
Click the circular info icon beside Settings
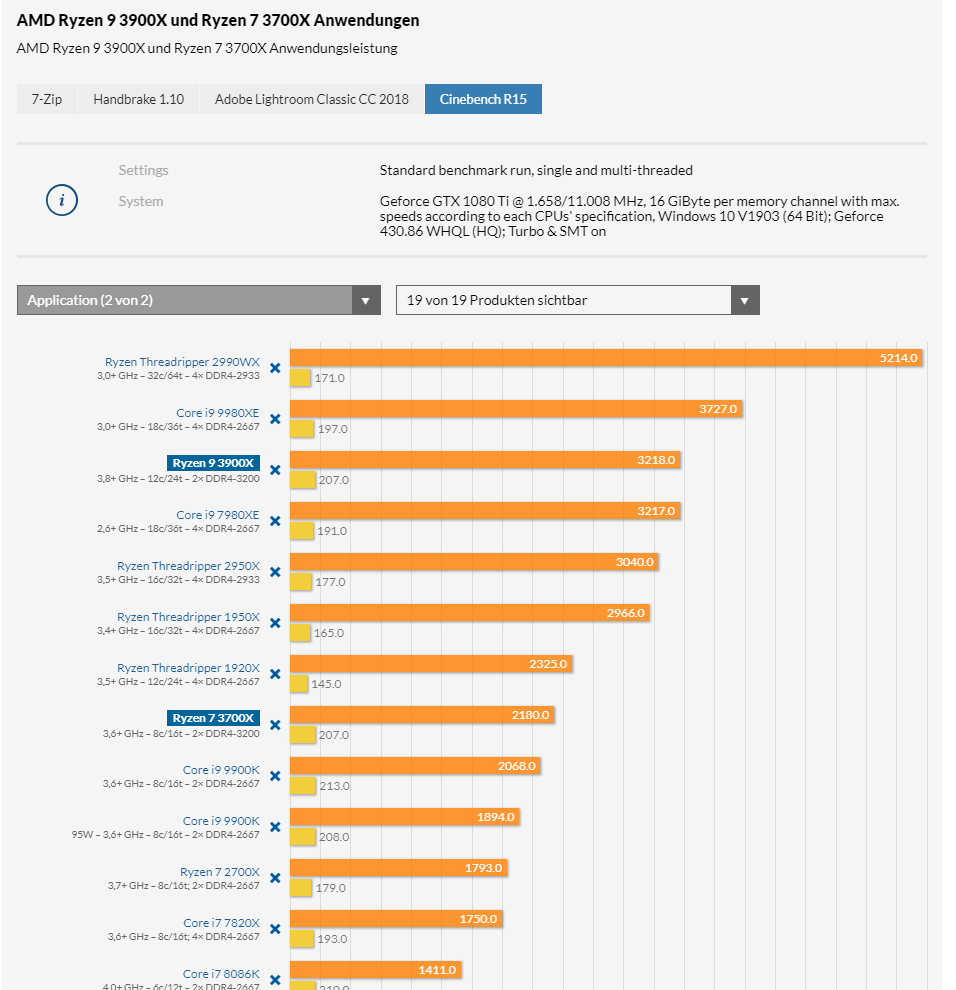click(x=62, y=200)
